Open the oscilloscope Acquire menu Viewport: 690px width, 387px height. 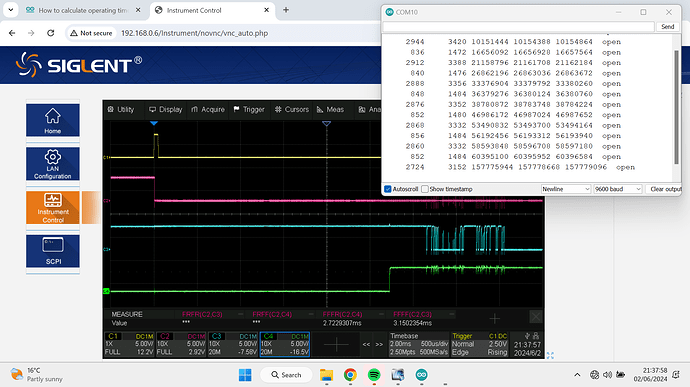pos(208,109)
